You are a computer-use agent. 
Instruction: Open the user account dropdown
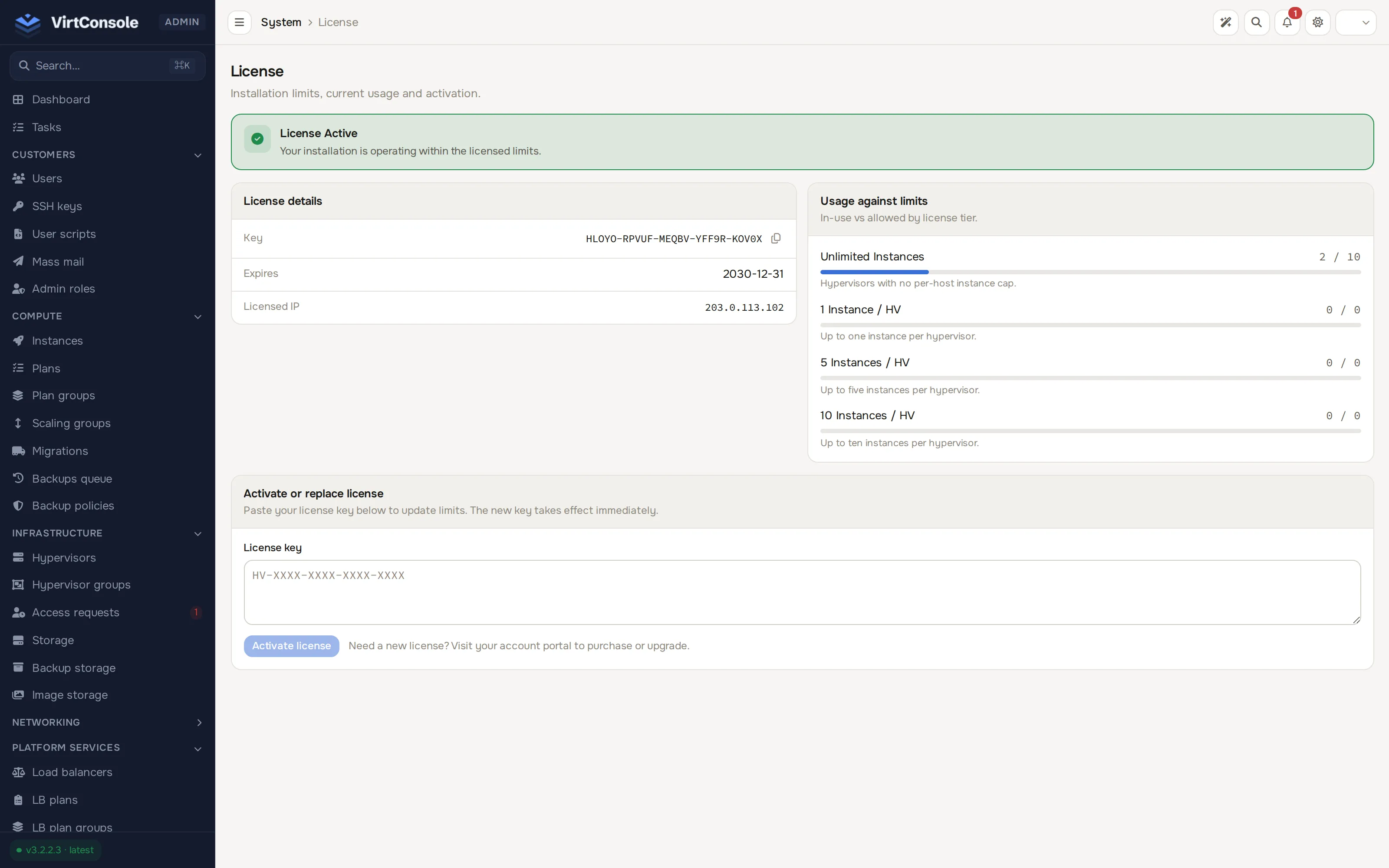pos(1356,23)
